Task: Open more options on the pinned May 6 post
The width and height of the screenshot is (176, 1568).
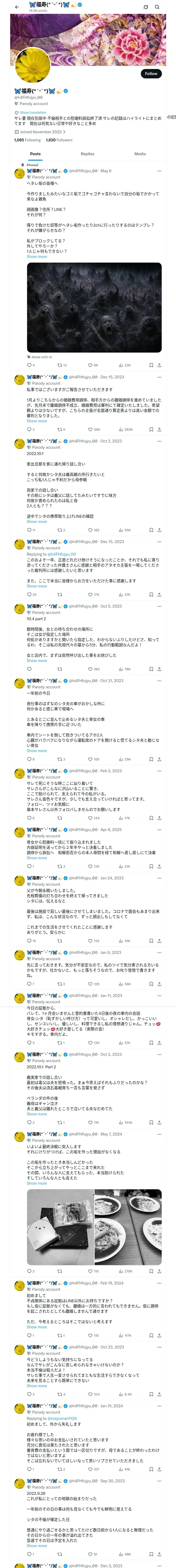Action: [159, 171]
